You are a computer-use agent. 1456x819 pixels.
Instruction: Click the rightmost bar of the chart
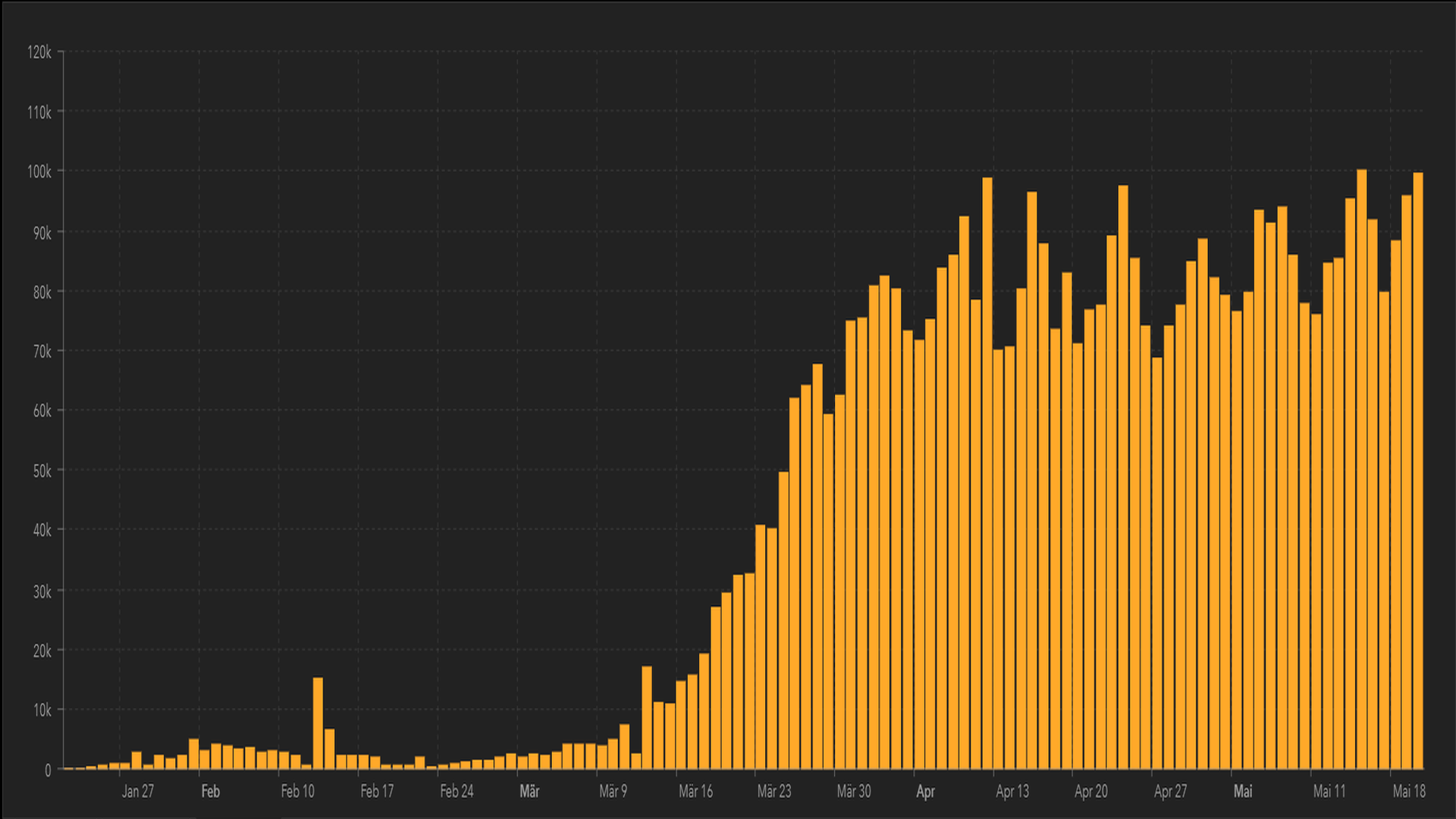[x=1417, y=470]
